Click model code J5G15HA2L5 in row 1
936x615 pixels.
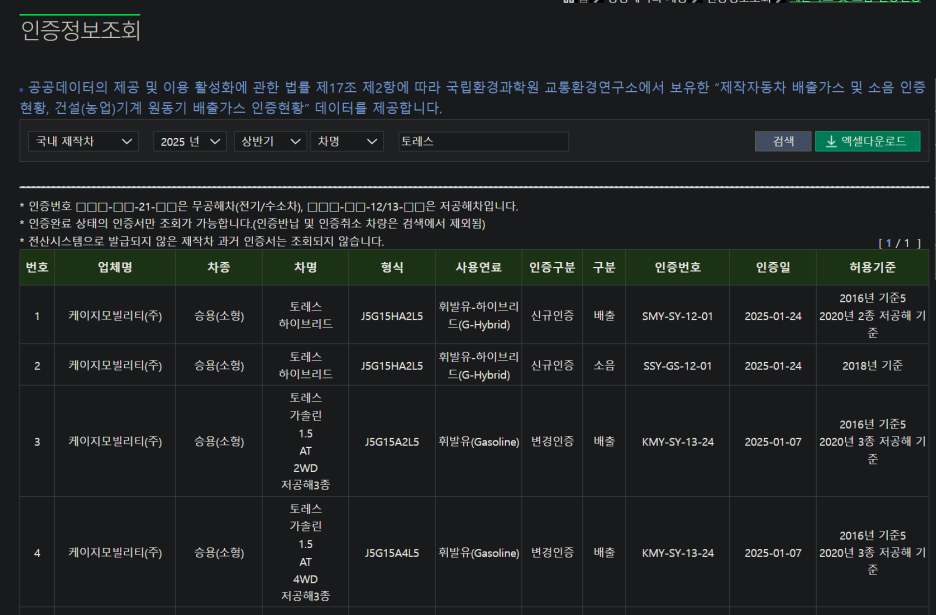[x=392, y=316]
